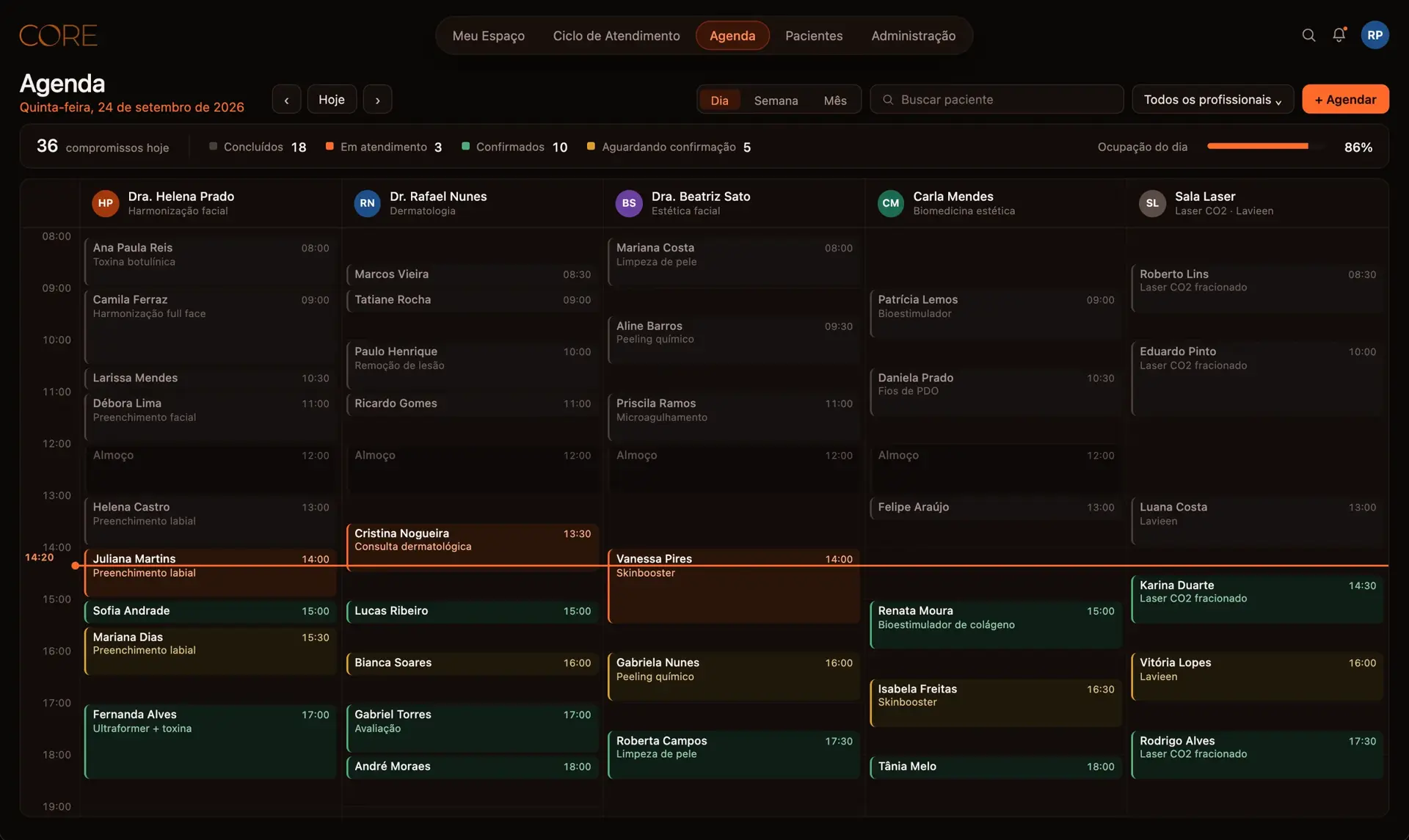This screenshot has height=840, width=1409.
Task: Open the RP user avatar menu
Action: [x=1375, y=35]
